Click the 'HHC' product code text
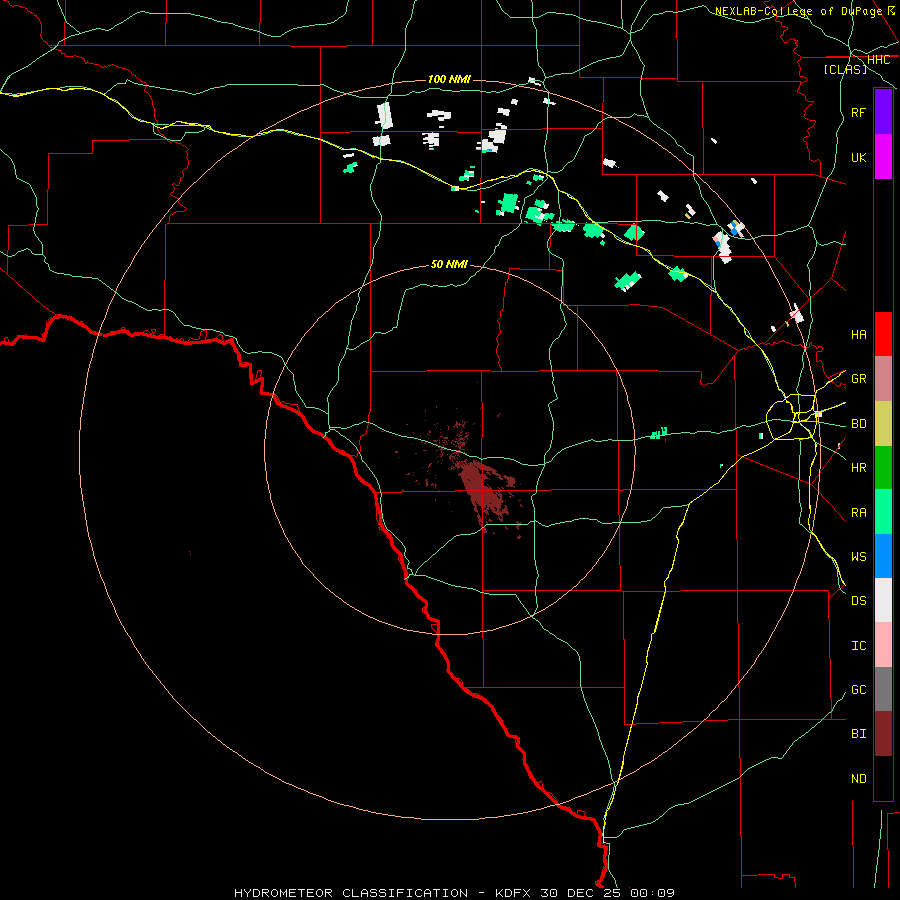Image resolution: width=900 pixels, height=900 pixels. 878,60
